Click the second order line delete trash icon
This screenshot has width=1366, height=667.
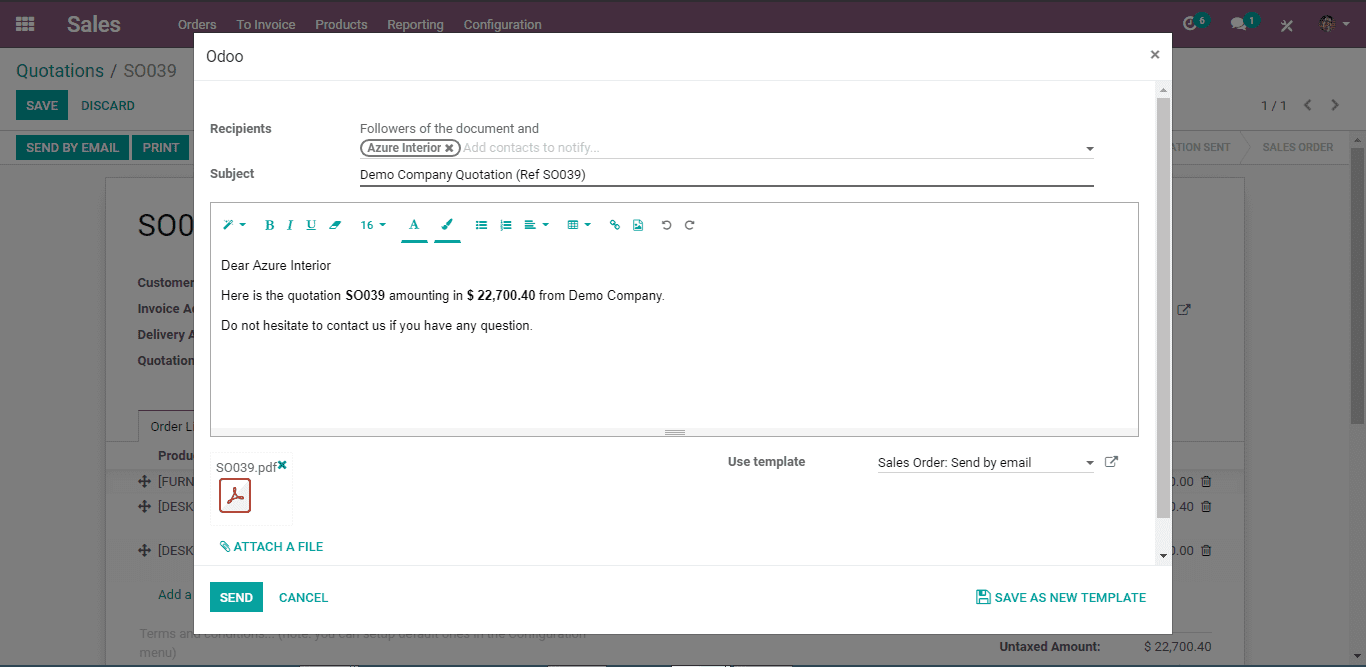click(x=1206, y=506)
